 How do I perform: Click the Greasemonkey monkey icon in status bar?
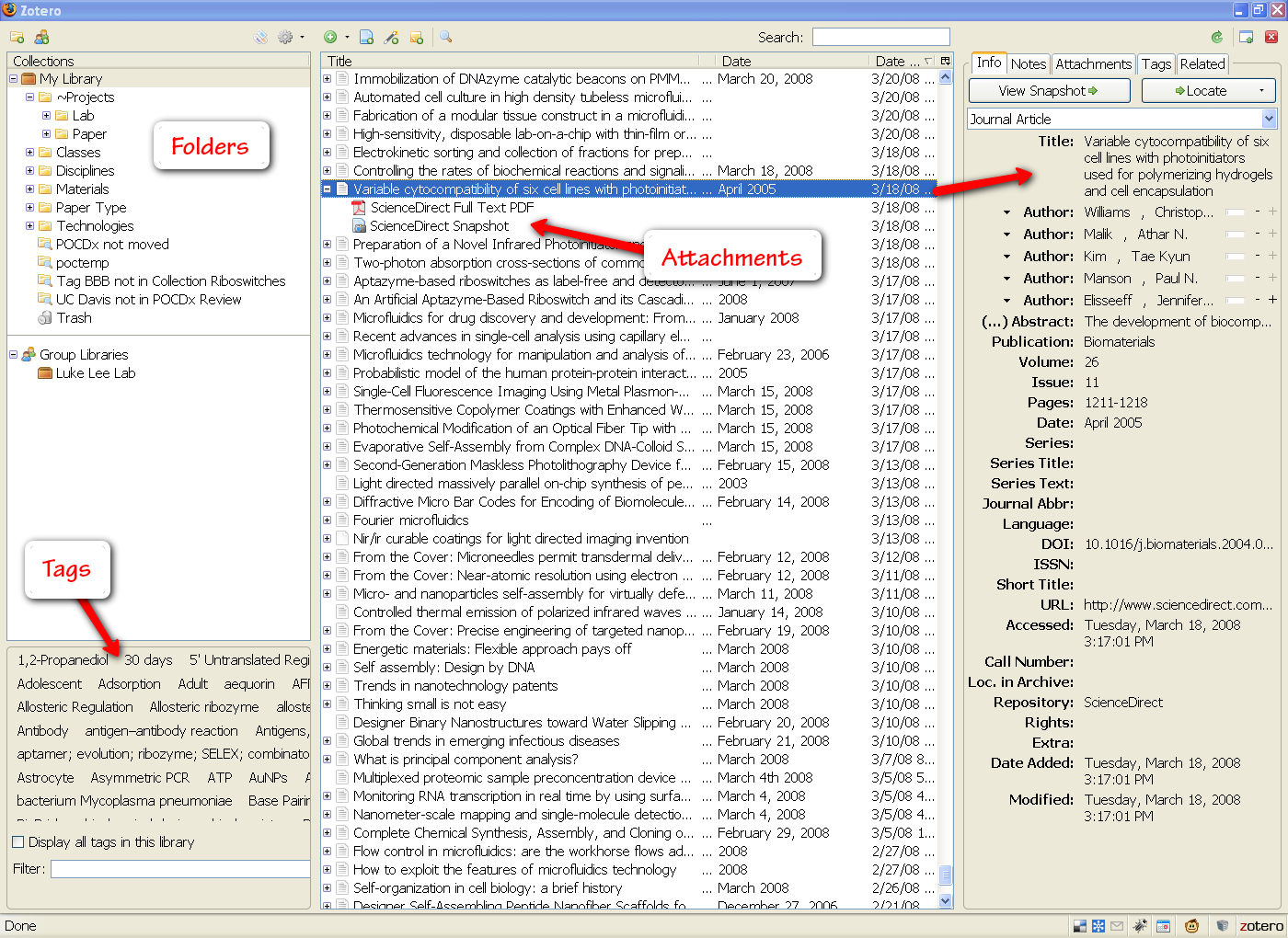tap(1192, 926)
